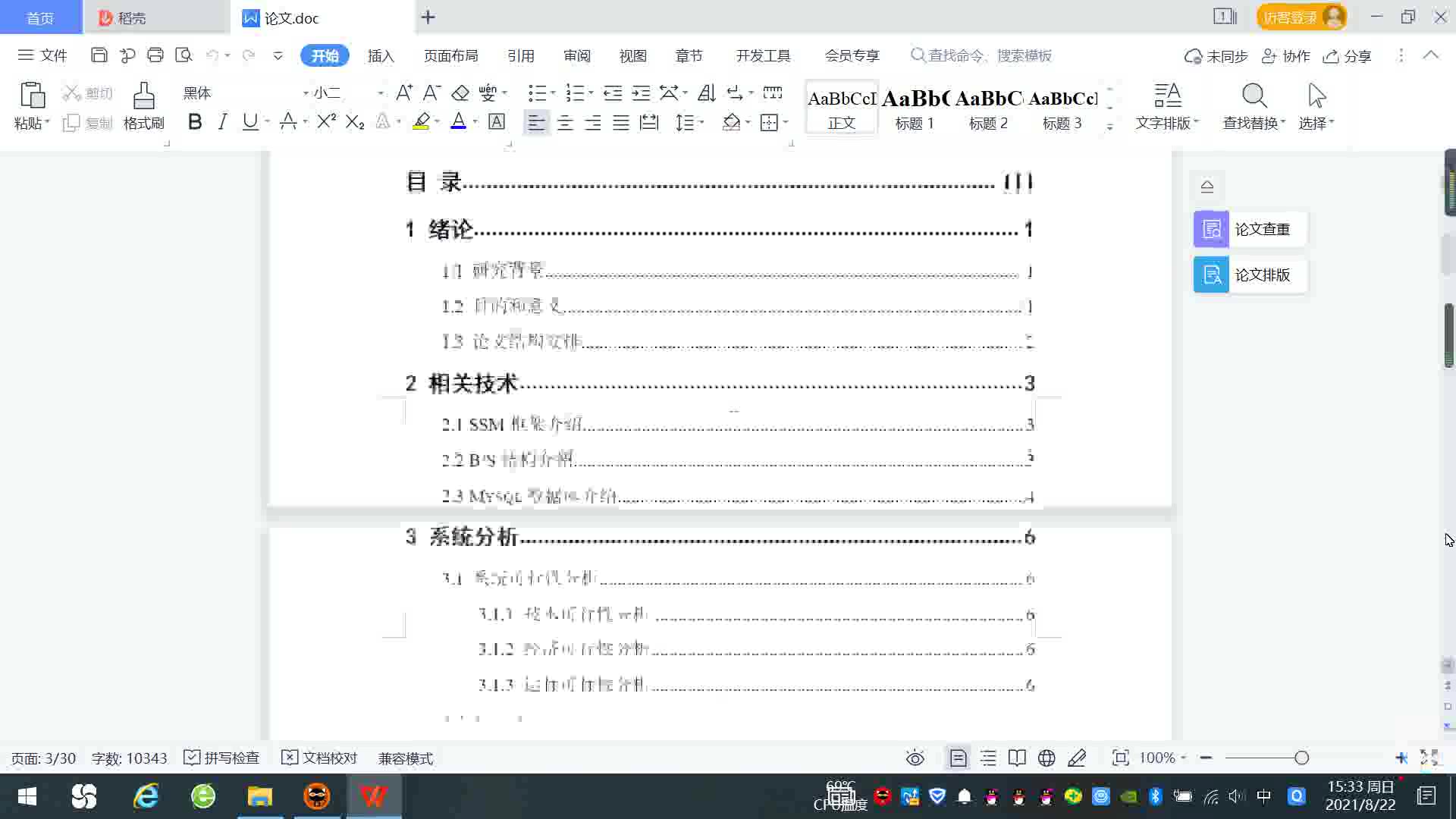Open 论文排版 paper layout tool
The image size is (1456, 819).
tap(1250, 275)
